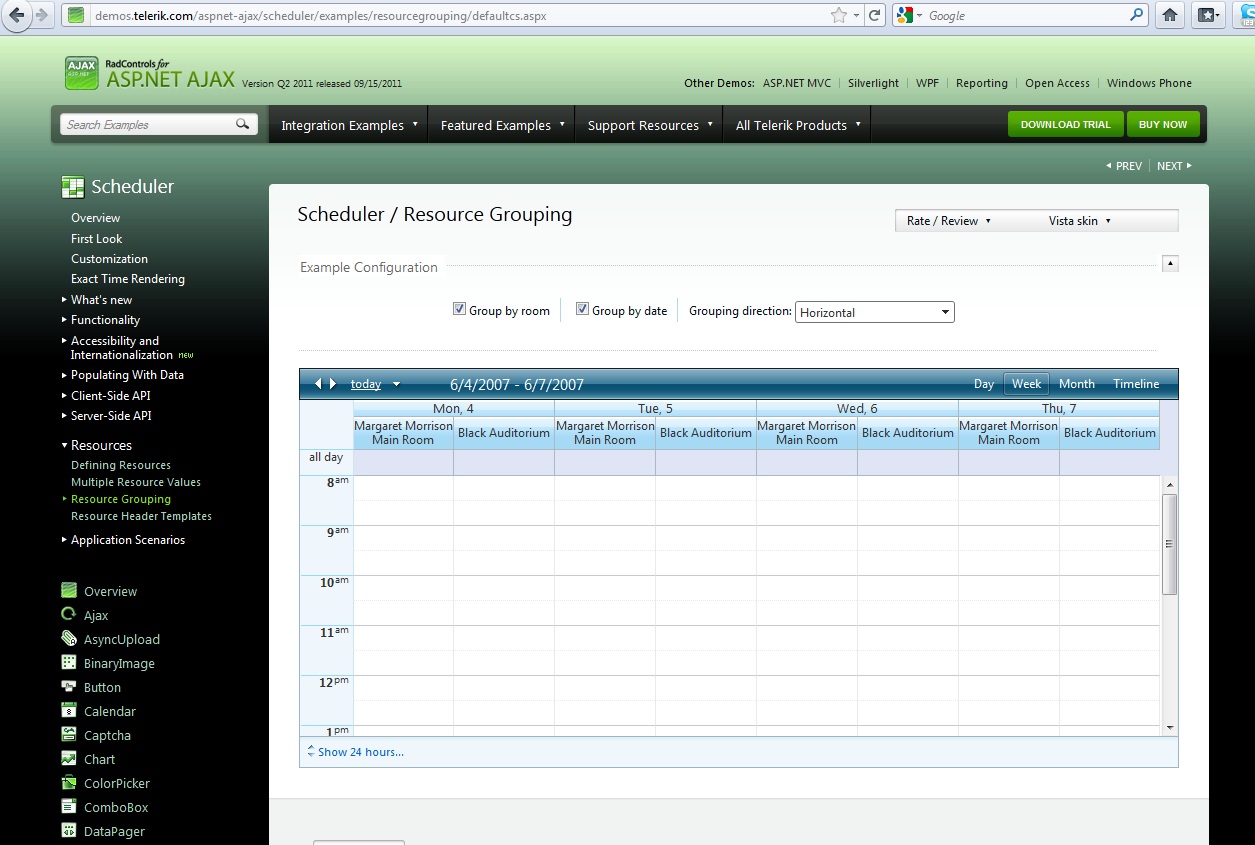Image resolution: width=1255 pixels, height=845 pixels.
Task: Click the bookmarks toolbar icon
Action: [1207, 15]
